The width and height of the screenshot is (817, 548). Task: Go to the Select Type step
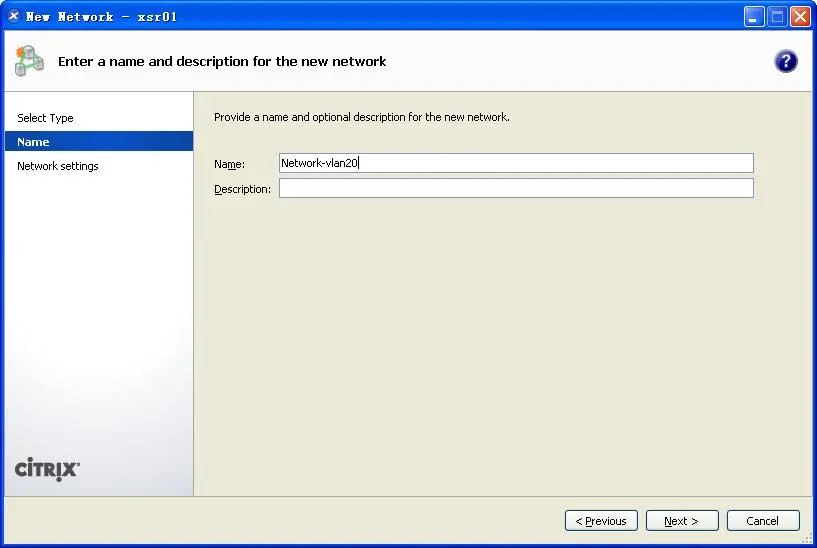45,118
